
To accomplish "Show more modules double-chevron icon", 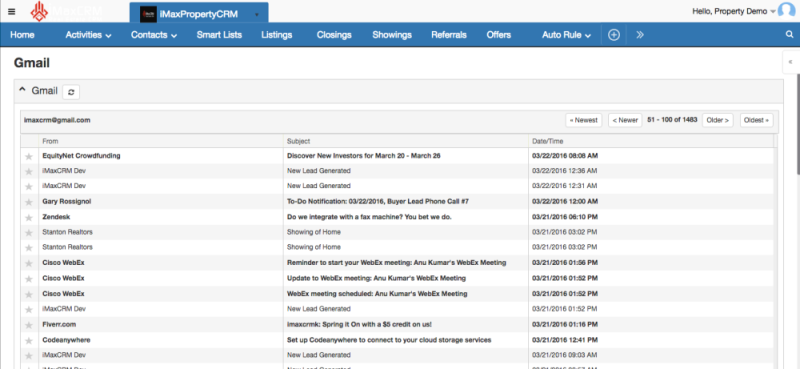I will pos(640,35).
